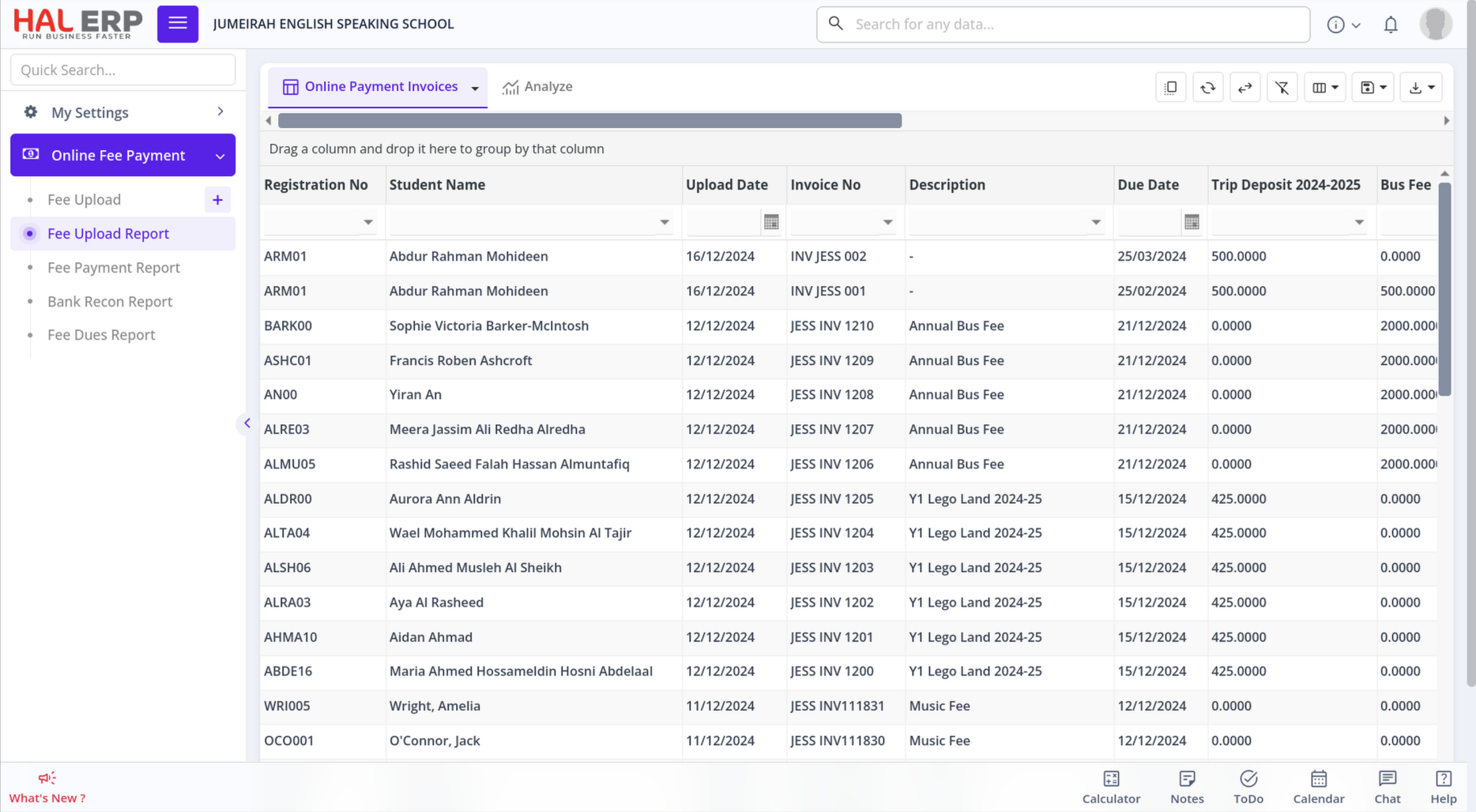Focus the Quick Search box
The width and height of the screenshot is (1476, 812).
pos(122,70)
